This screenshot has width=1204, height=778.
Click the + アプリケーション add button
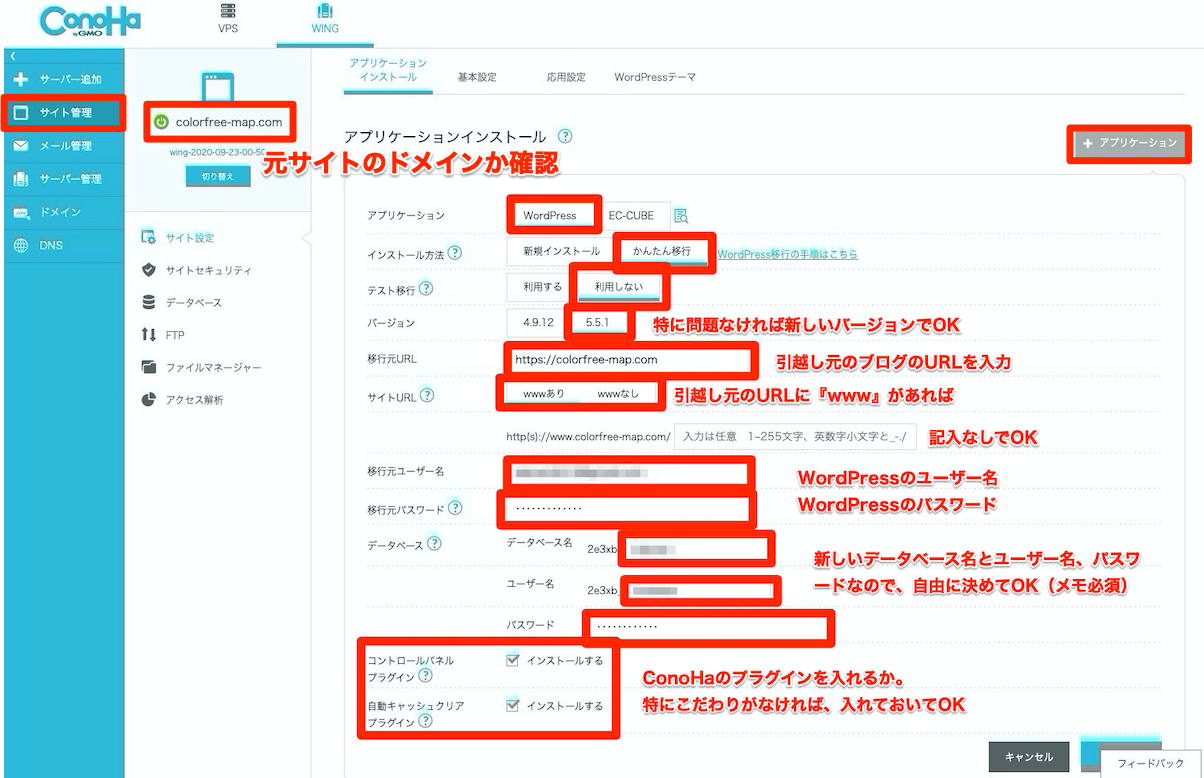(x=1130, y=144)
